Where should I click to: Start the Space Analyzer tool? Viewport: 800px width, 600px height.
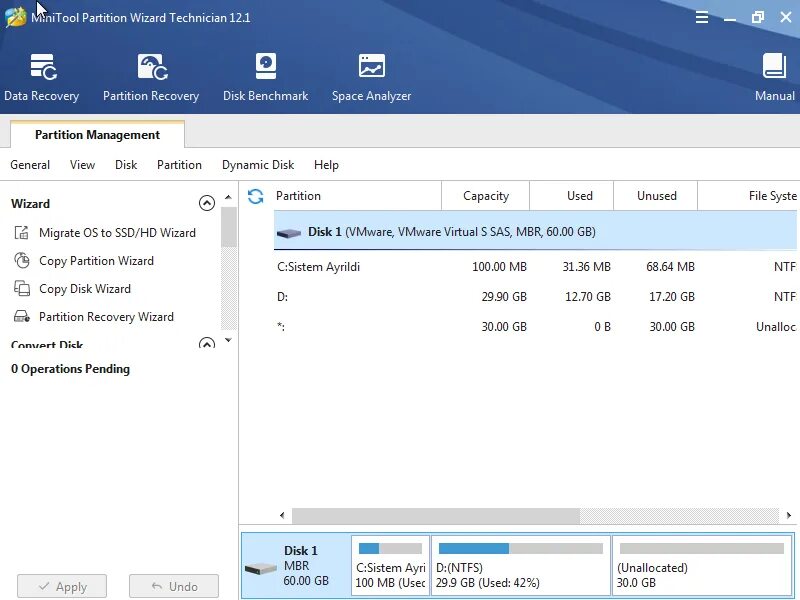click(x=371, y=78)
